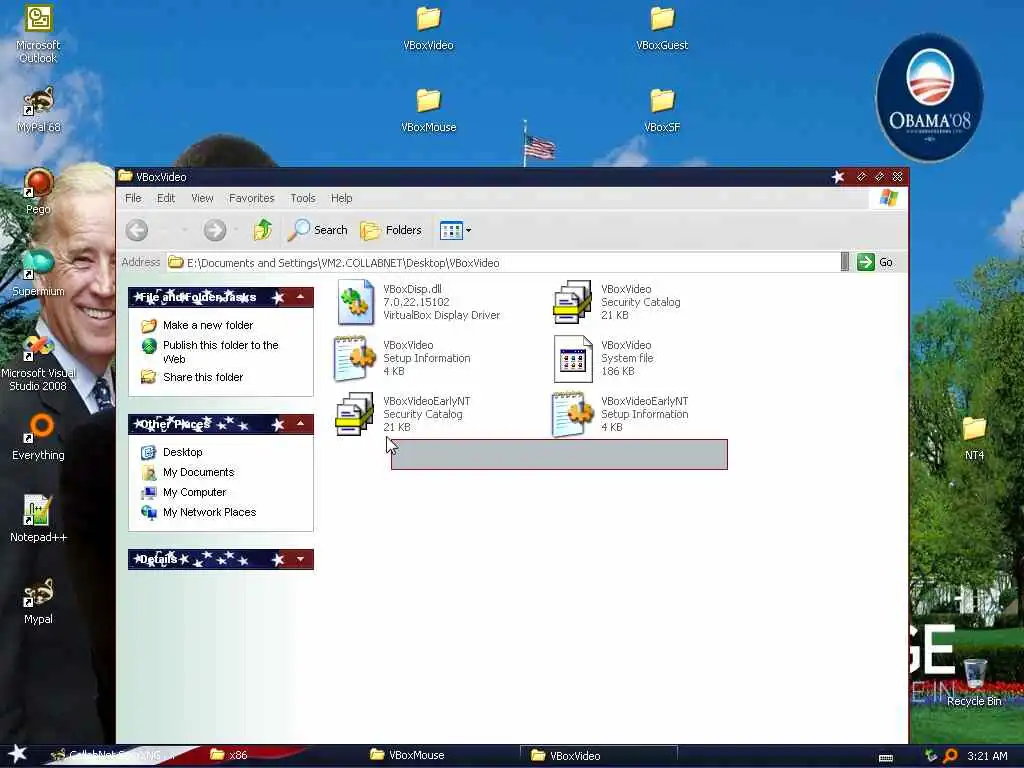Viewport: 1024px width, 768px height.
Task: Click the taskbar clock showing 3:21 AM
Action: tap(987, 756)
